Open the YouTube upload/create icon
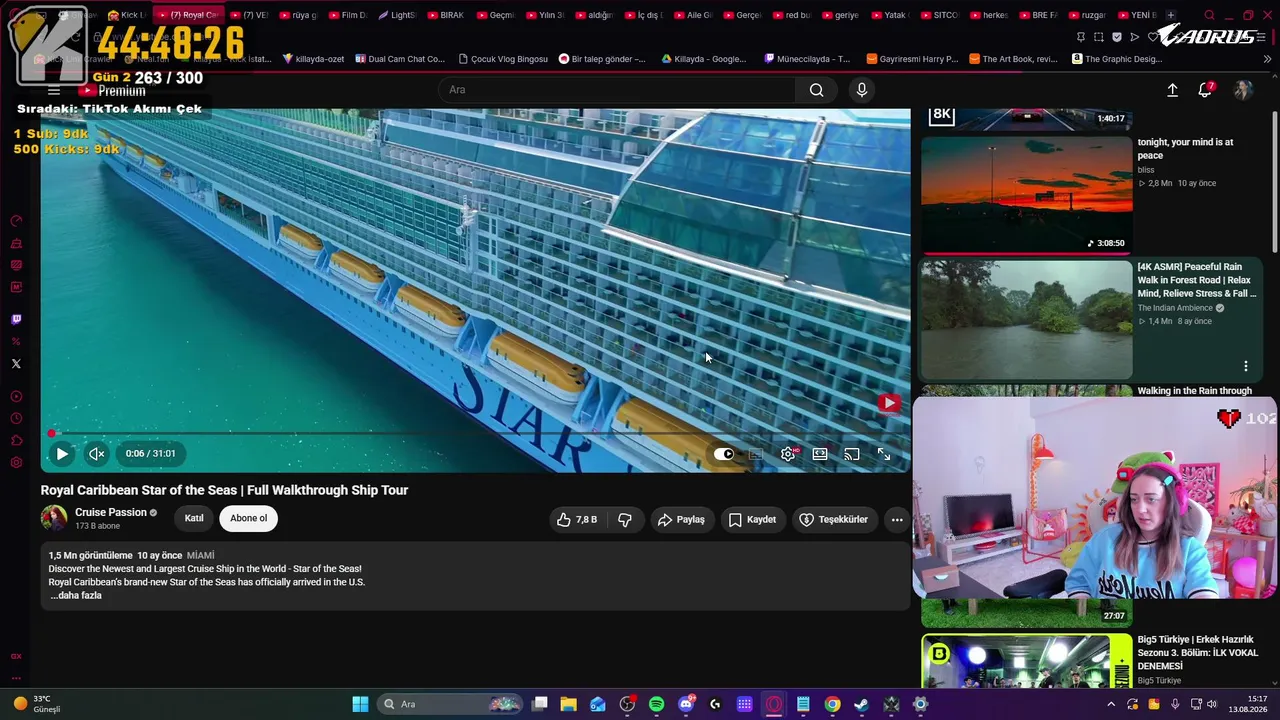 point(1172,90)
